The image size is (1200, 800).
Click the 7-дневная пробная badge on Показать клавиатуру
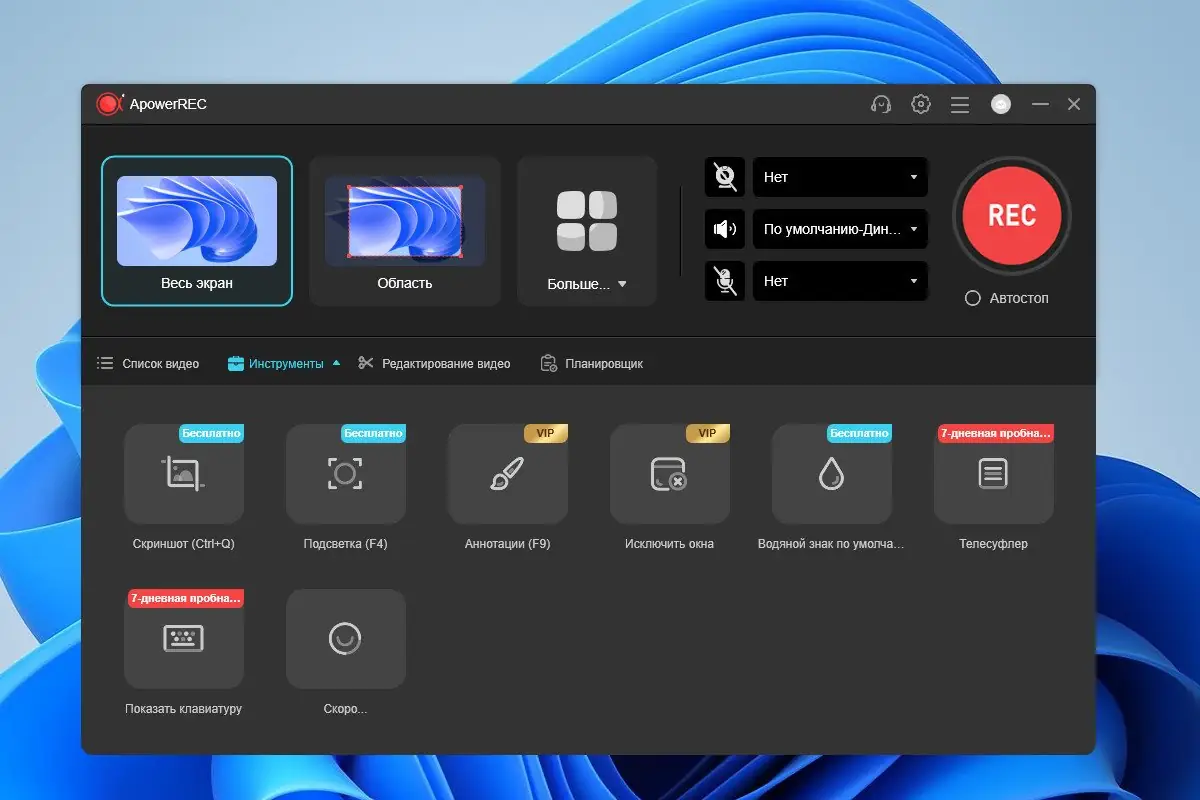(x=186, y=598)
